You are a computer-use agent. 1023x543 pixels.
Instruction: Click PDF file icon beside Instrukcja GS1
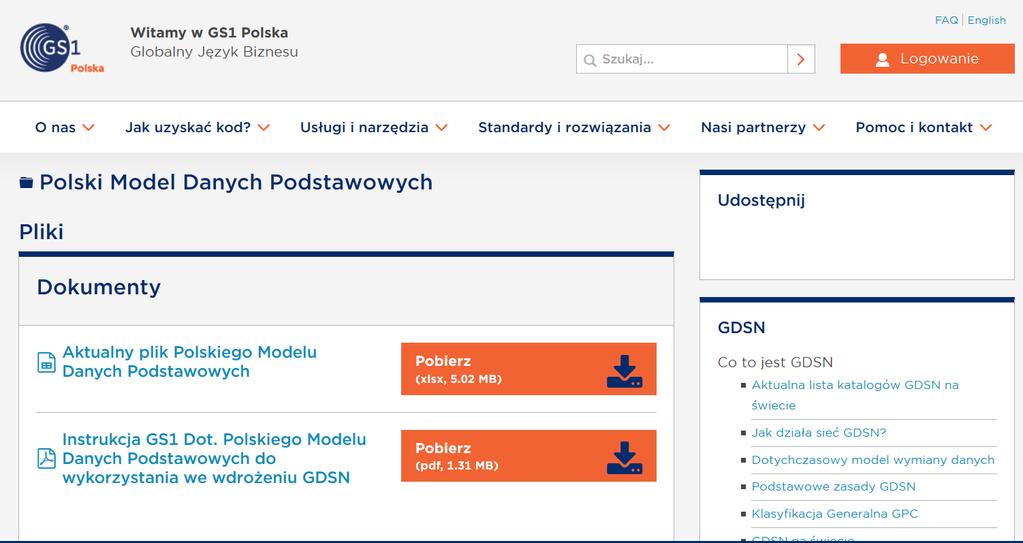[x=46, y=458]
